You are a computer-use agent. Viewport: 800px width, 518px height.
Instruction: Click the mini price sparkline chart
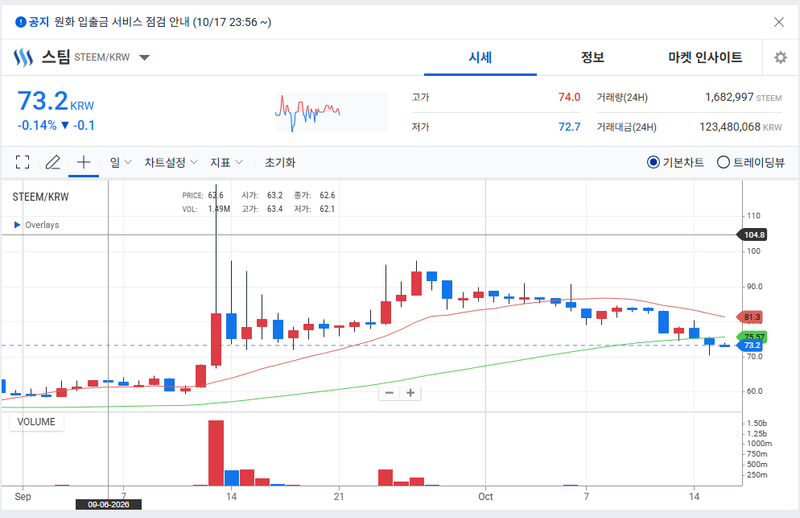coord(331,112)
